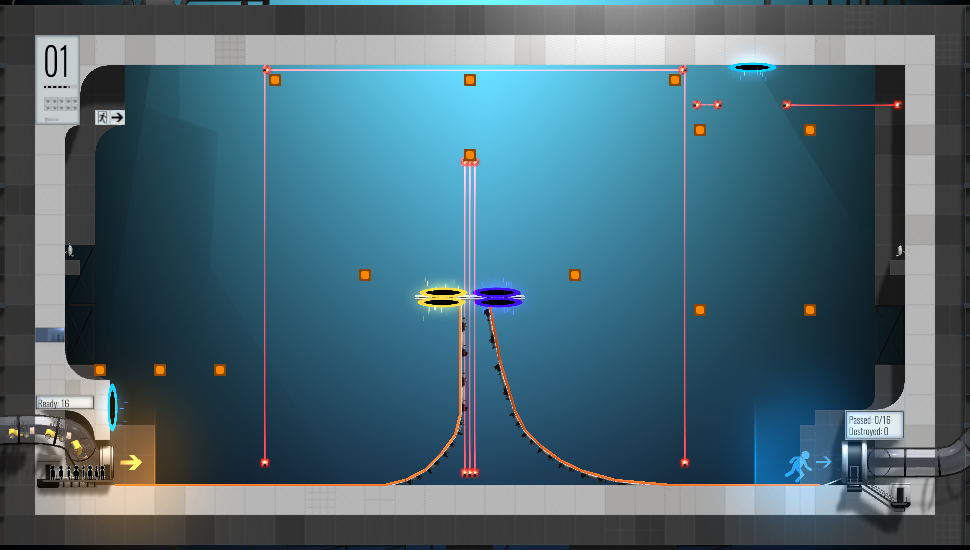Click the orange node at top center of chamber

(470, 80)
